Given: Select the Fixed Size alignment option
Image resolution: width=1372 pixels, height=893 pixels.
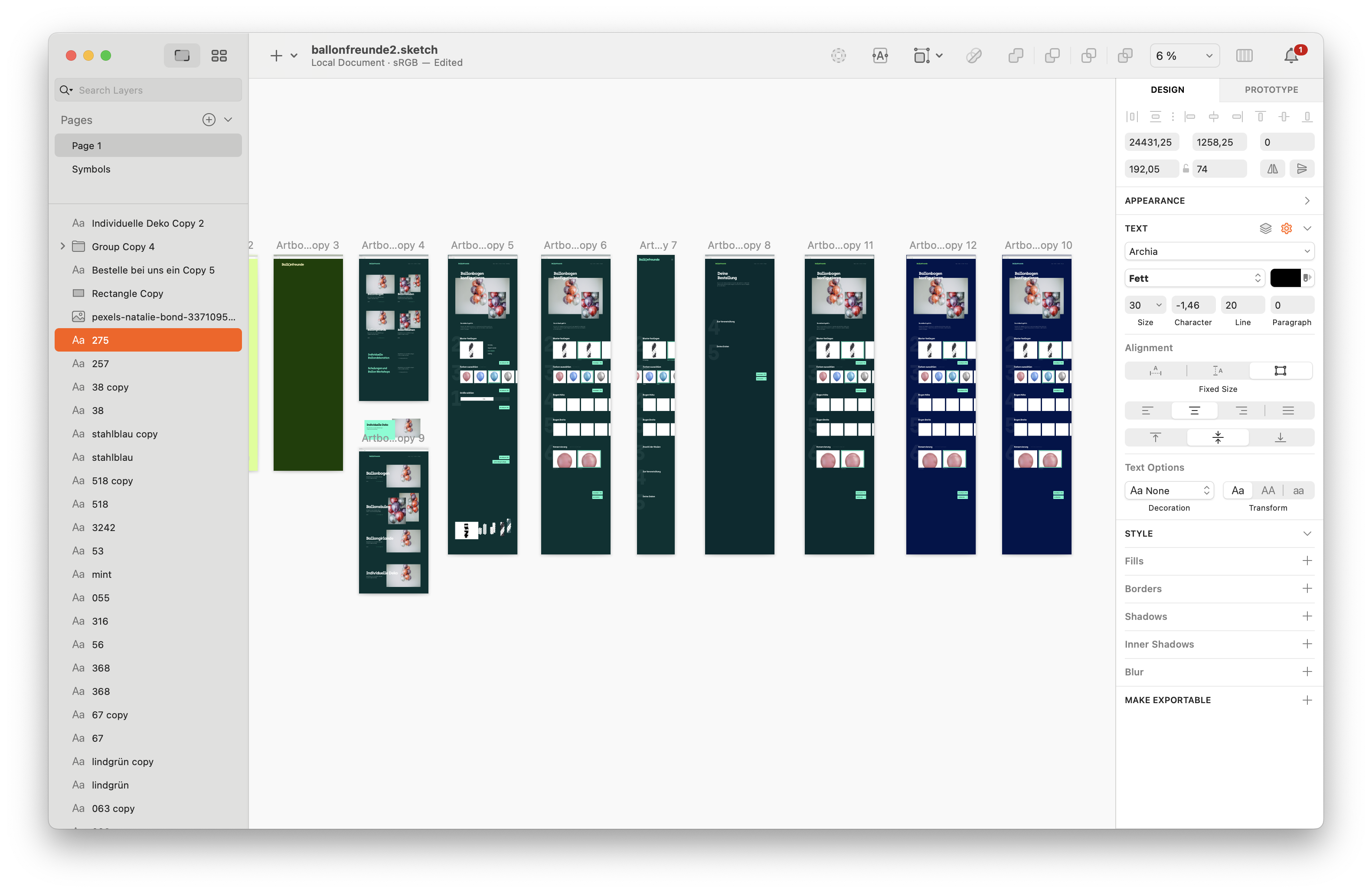Looking at the screenshot, I should 1281,371.
